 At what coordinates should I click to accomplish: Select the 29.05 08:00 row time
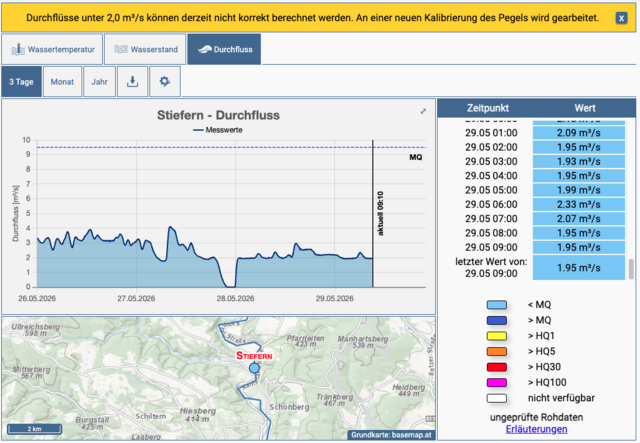pyautogui.click(x=491, y=233)
